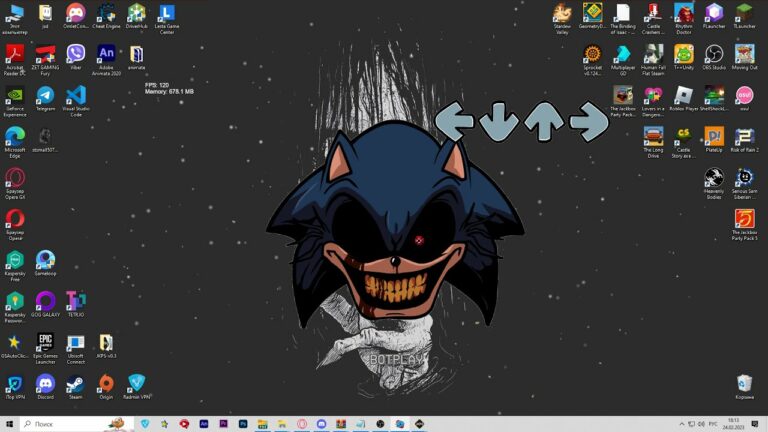Screen dimensions: 768x432
Task: Open Epic Games Launcher shortcut
Action: 45,348
